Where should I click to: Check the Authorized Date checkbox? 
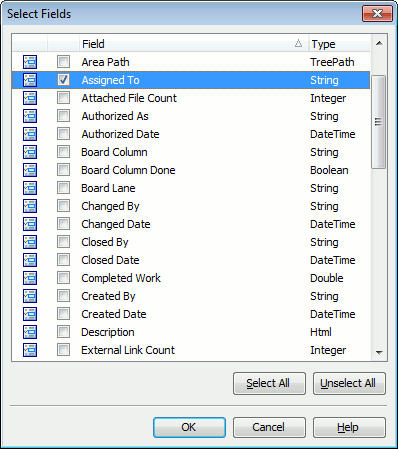(63, 134)
